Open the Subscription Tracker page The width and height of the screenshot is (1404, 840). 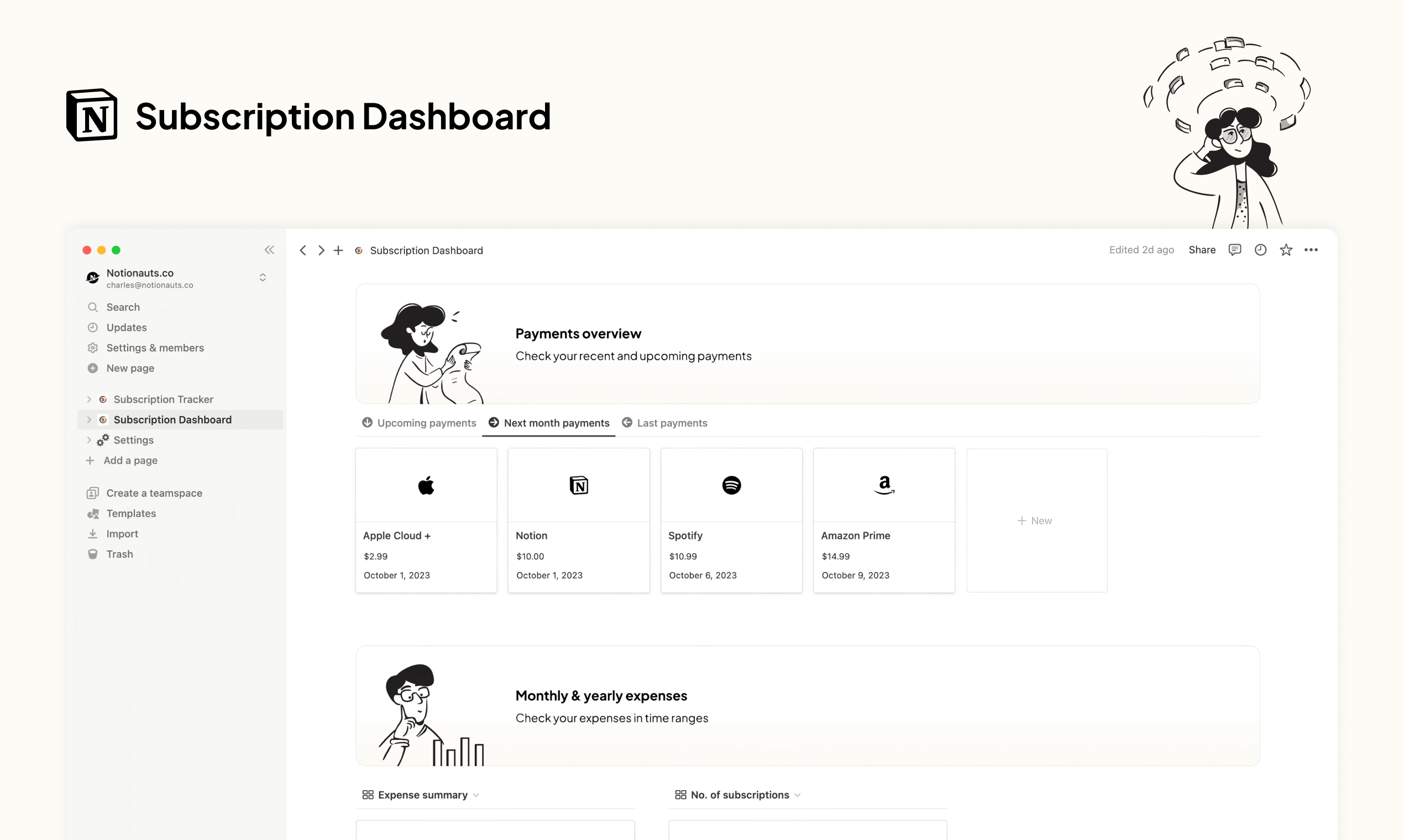click(164, 399)
